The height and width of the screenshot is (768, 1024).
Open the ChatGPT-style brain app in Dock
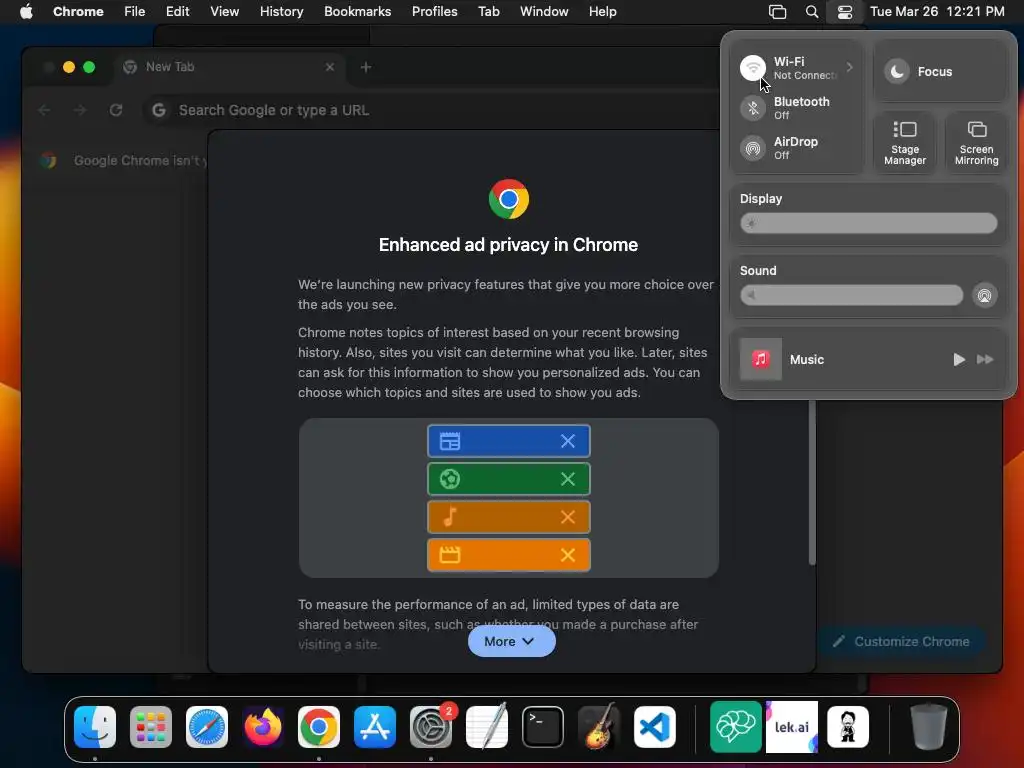(736, 727)
